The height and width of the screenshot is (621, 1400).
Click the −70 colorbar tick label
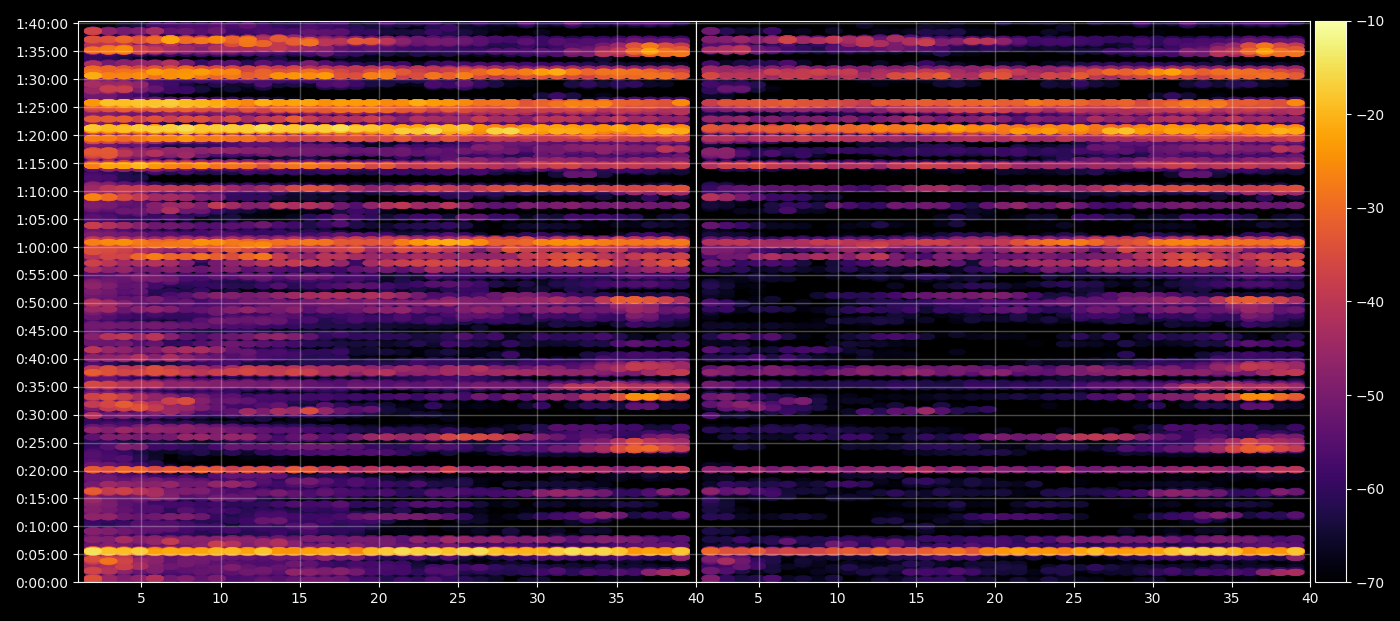pyautogui.click(x=1369, y=583)
